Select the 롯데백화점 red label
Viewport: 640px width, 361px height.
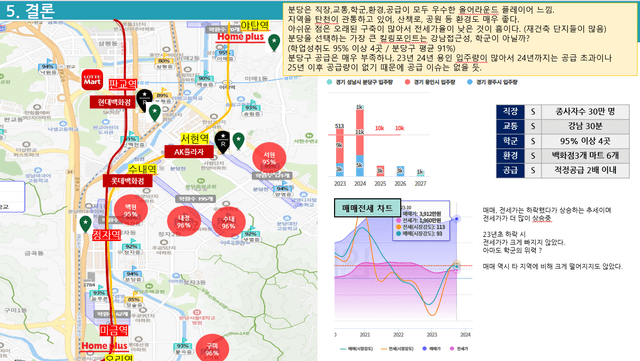coord(127,180)
